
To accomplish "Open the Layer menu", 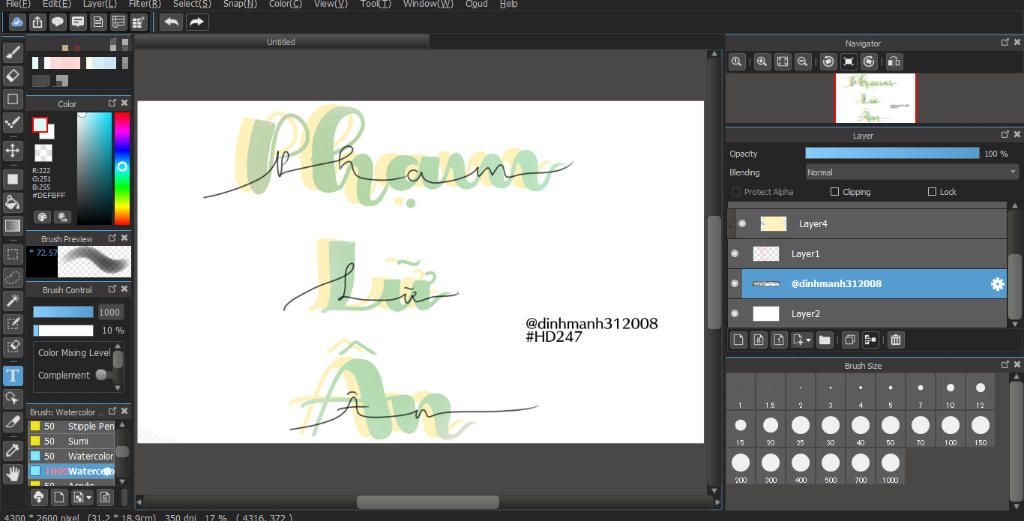I will click(100, 4).
